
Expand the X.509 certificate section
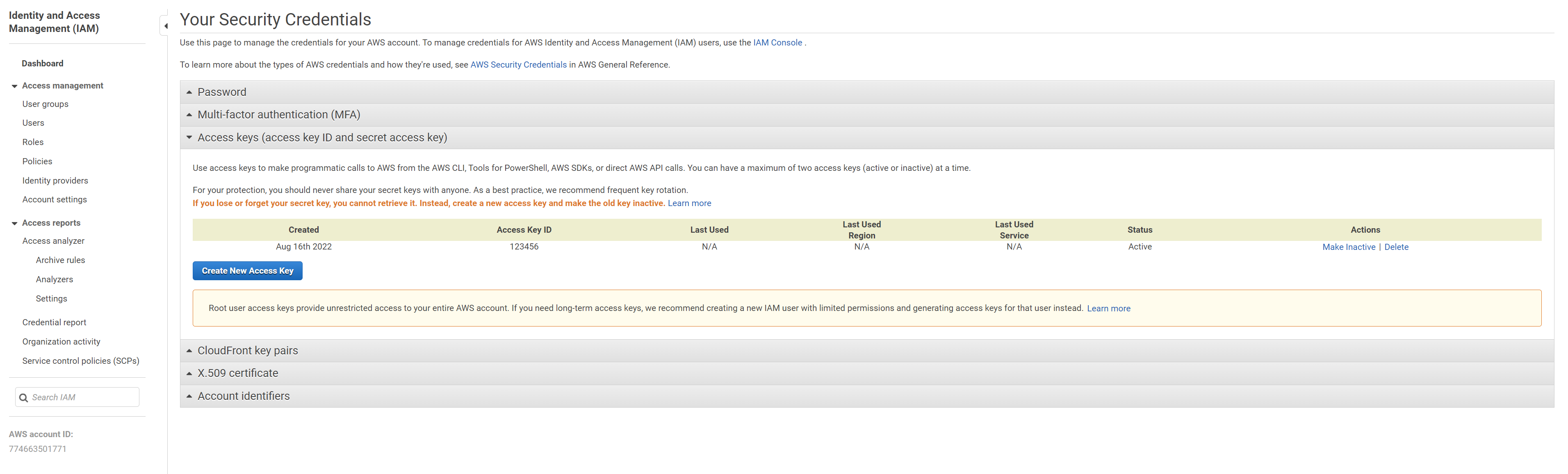(237, 373)
